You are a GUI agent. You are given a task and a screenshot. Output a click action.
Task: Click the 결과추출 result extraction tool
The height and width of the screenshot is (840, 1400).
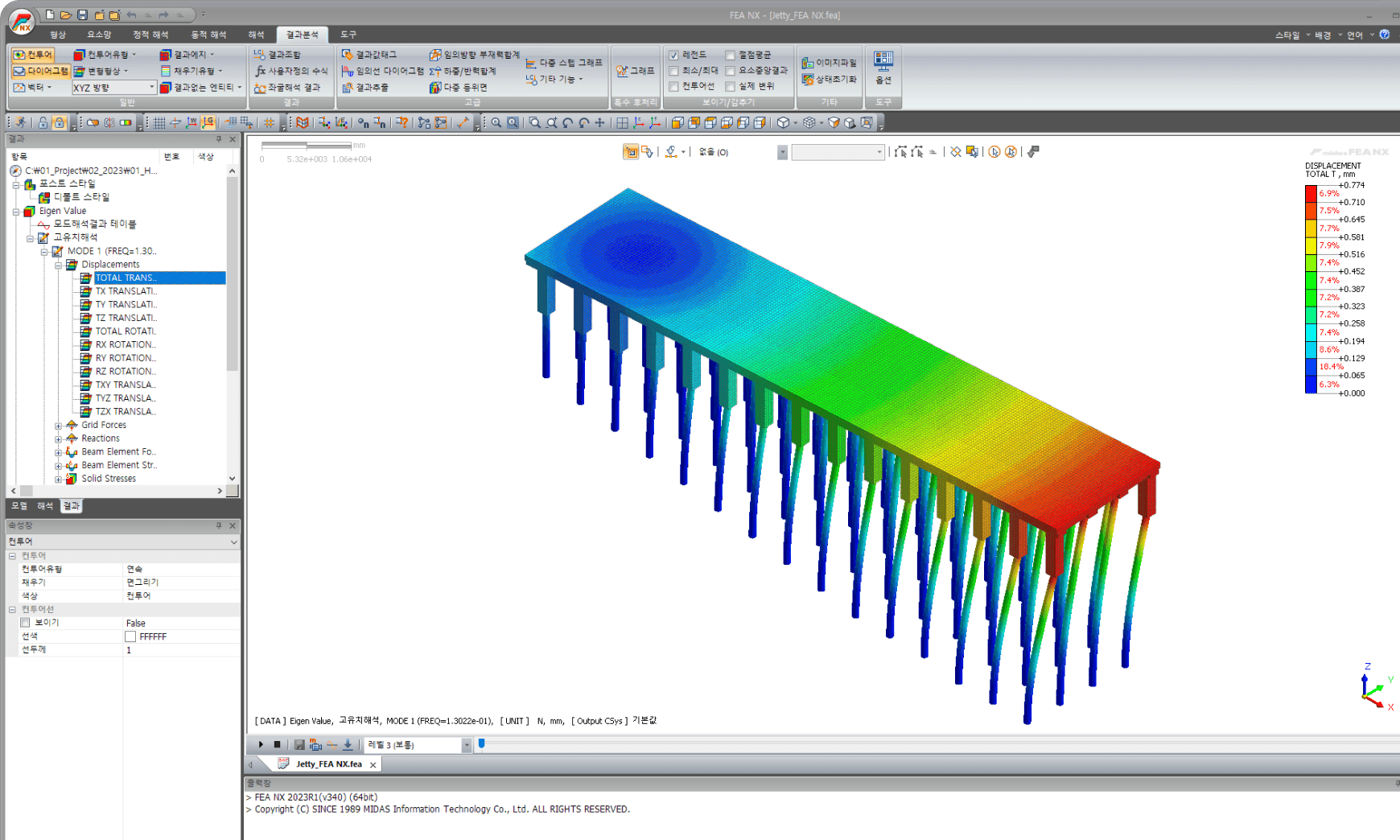364,88
